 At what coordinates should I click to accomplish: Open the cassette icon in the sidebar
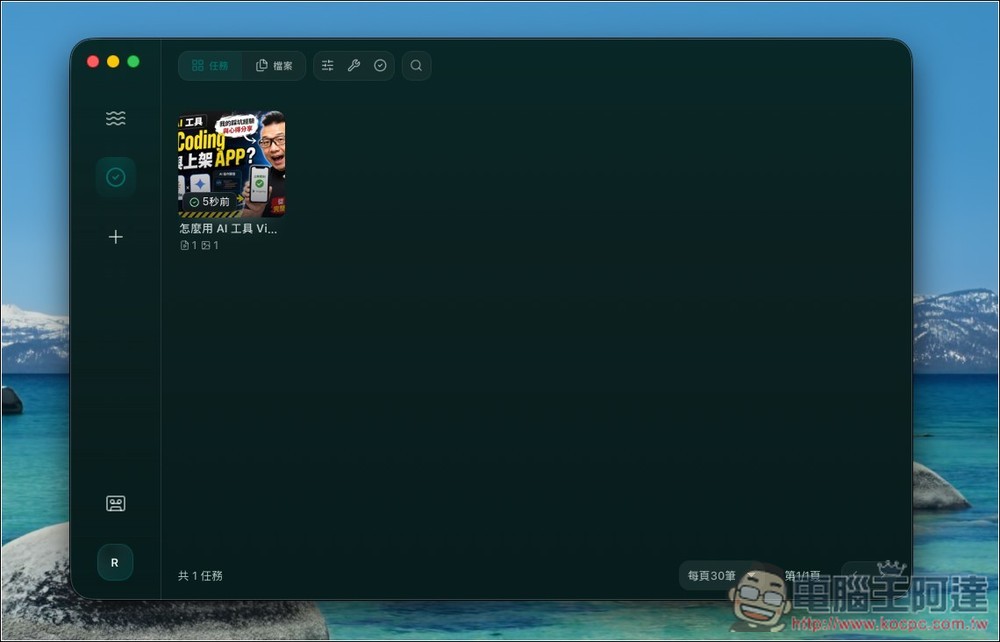coord(115,504)
